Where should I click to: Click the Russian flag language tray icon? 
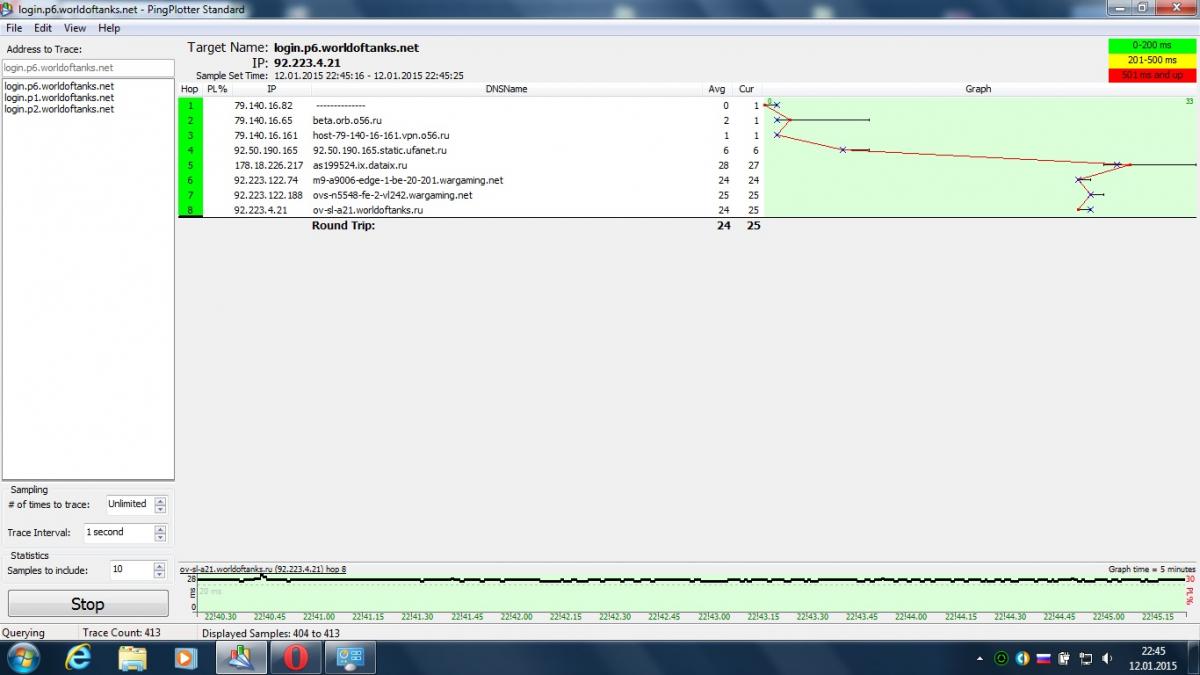[x=1044, y=658]
